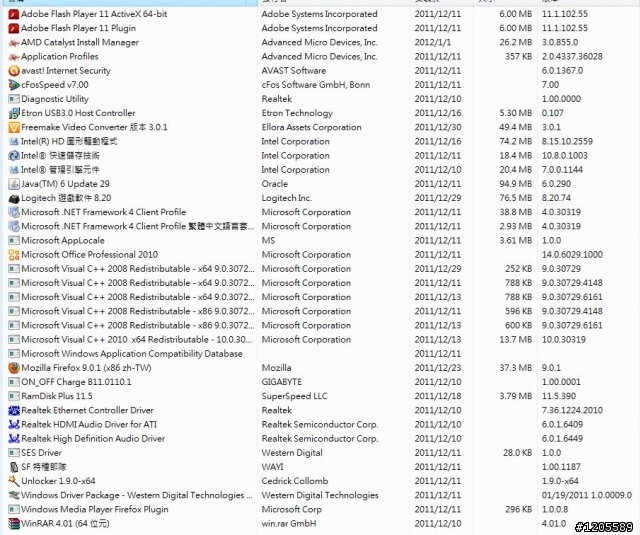Click the Microsoft AppLocale icon

click(x=14, y=241)
